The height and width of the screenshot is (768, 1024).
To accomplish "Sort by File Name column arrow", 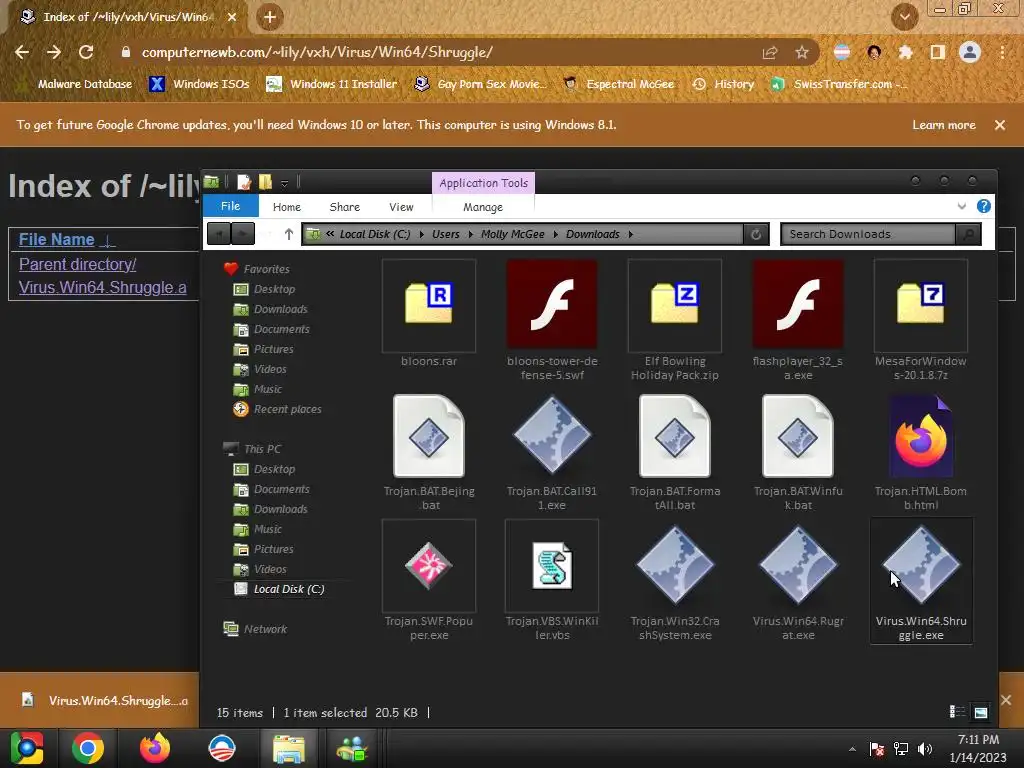I will coord(108,240).
